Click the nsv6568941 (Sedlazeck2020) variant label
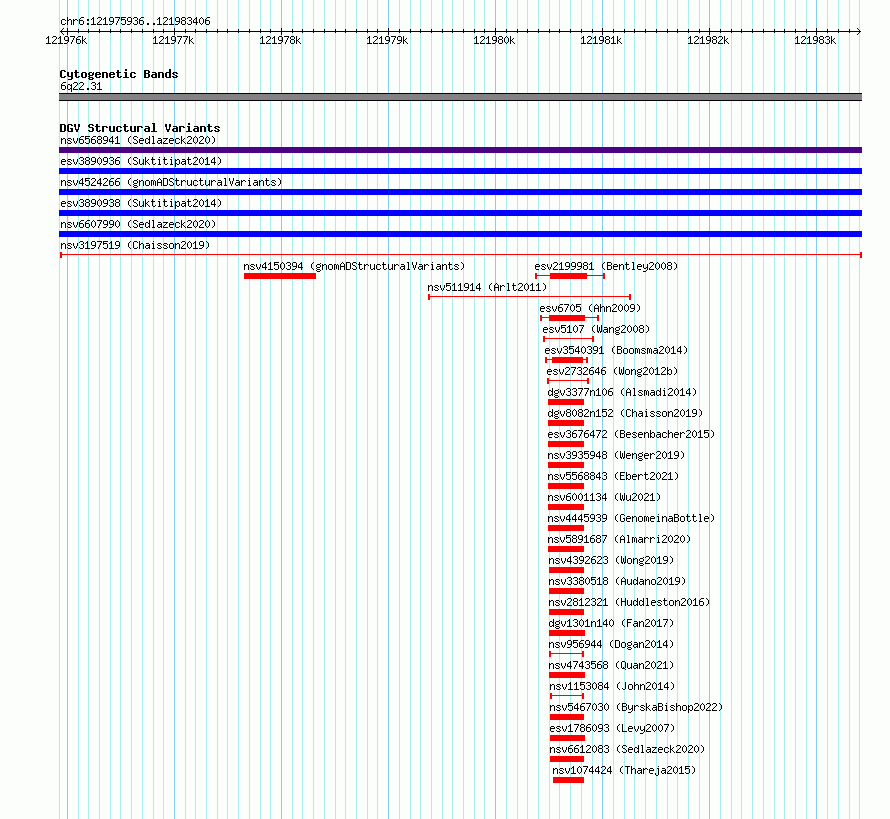This screenshot has width=890, height=819. (138, 140)
